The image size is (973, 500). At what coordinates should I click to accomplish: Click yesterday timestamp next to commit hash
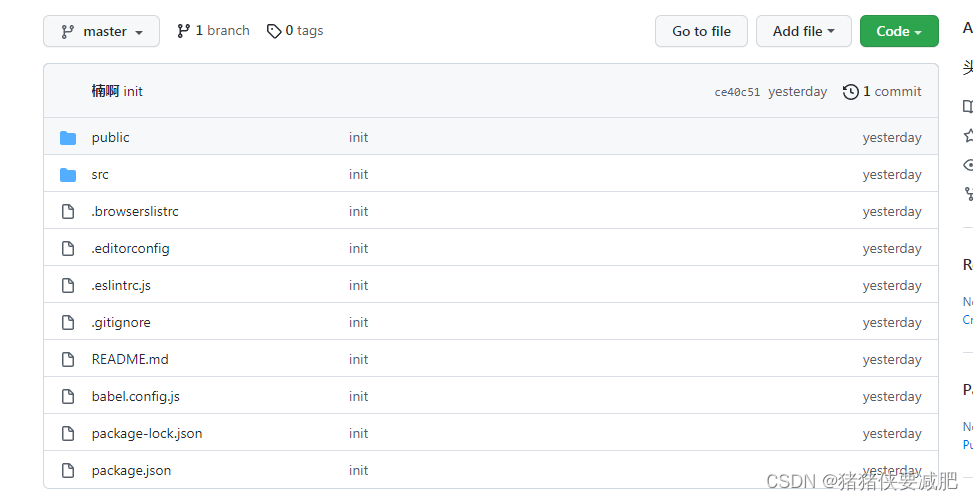pos(797,92)
